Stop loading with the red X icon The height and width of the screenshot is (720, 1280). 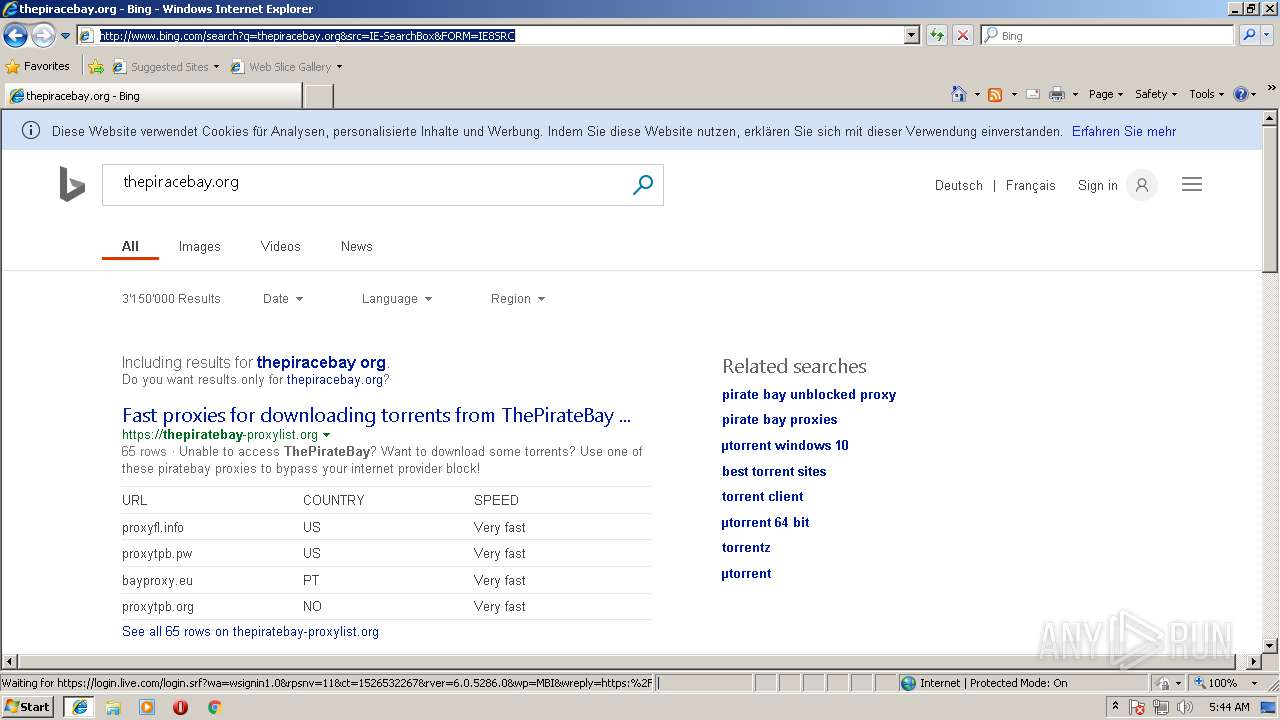[963, 36]
